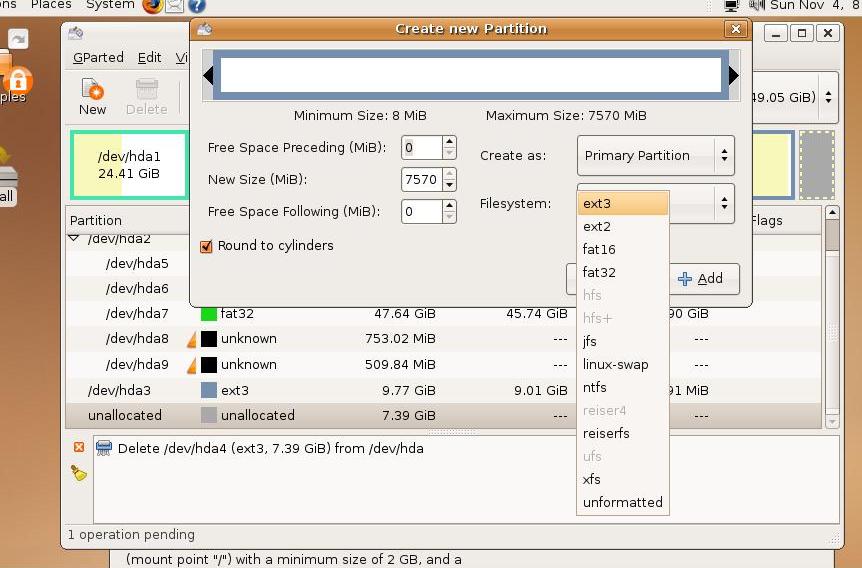
Task: Click the broom icon to clear operations
Action: 79,472
